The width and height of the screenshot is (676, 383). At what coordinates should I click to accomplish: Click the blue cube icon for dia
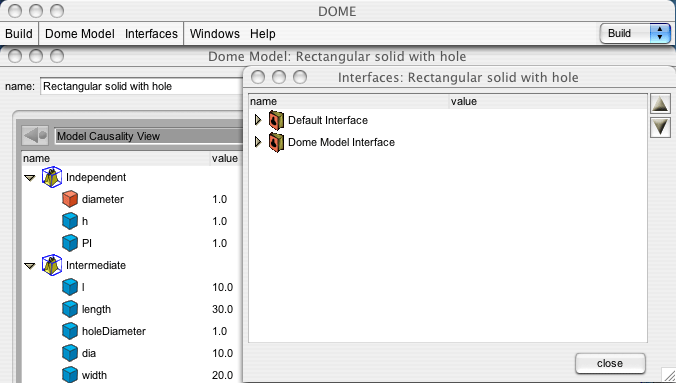[x=70, y=353]
